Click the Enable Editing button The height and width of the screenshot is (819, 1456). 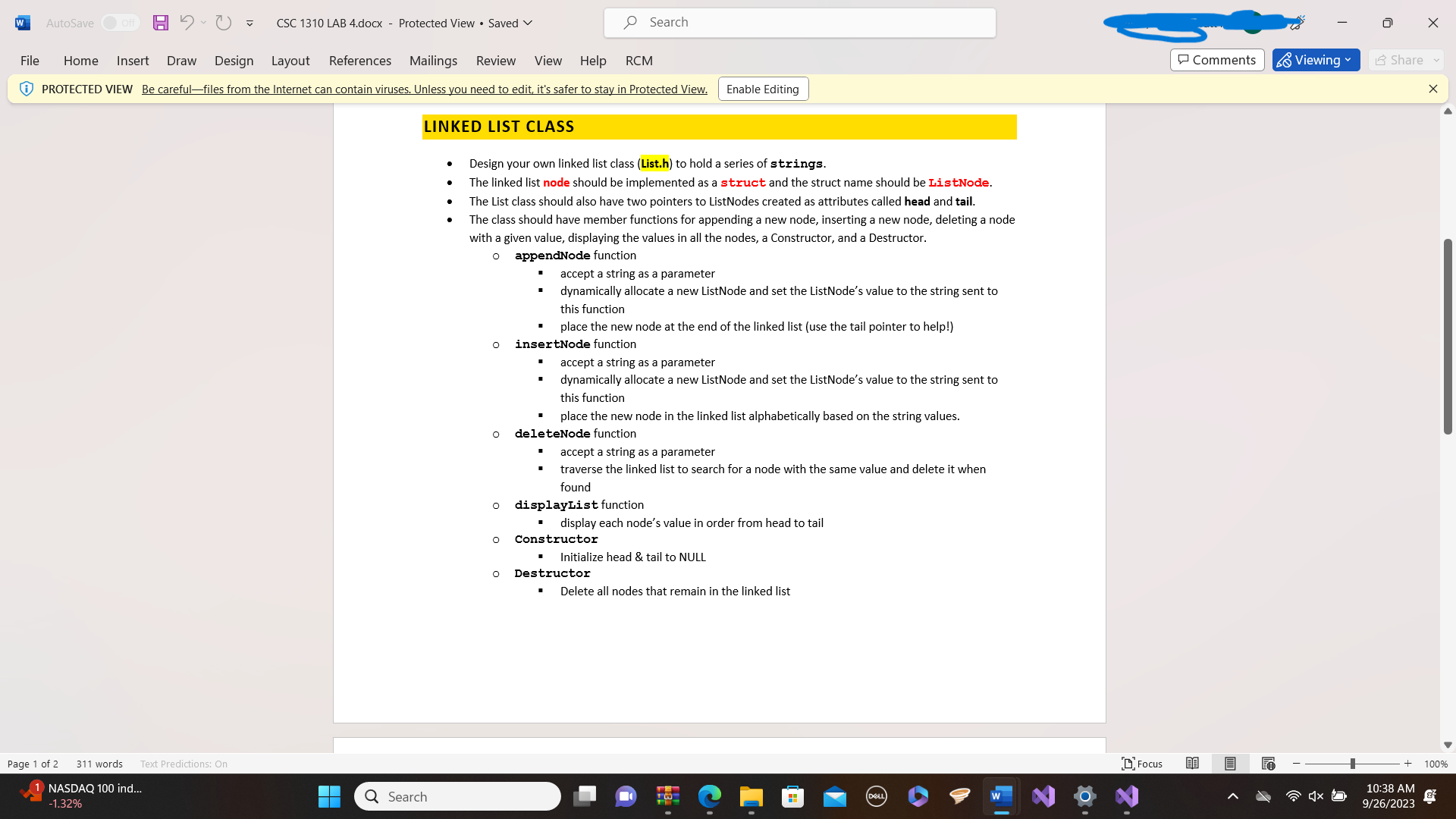click(762, 89)
